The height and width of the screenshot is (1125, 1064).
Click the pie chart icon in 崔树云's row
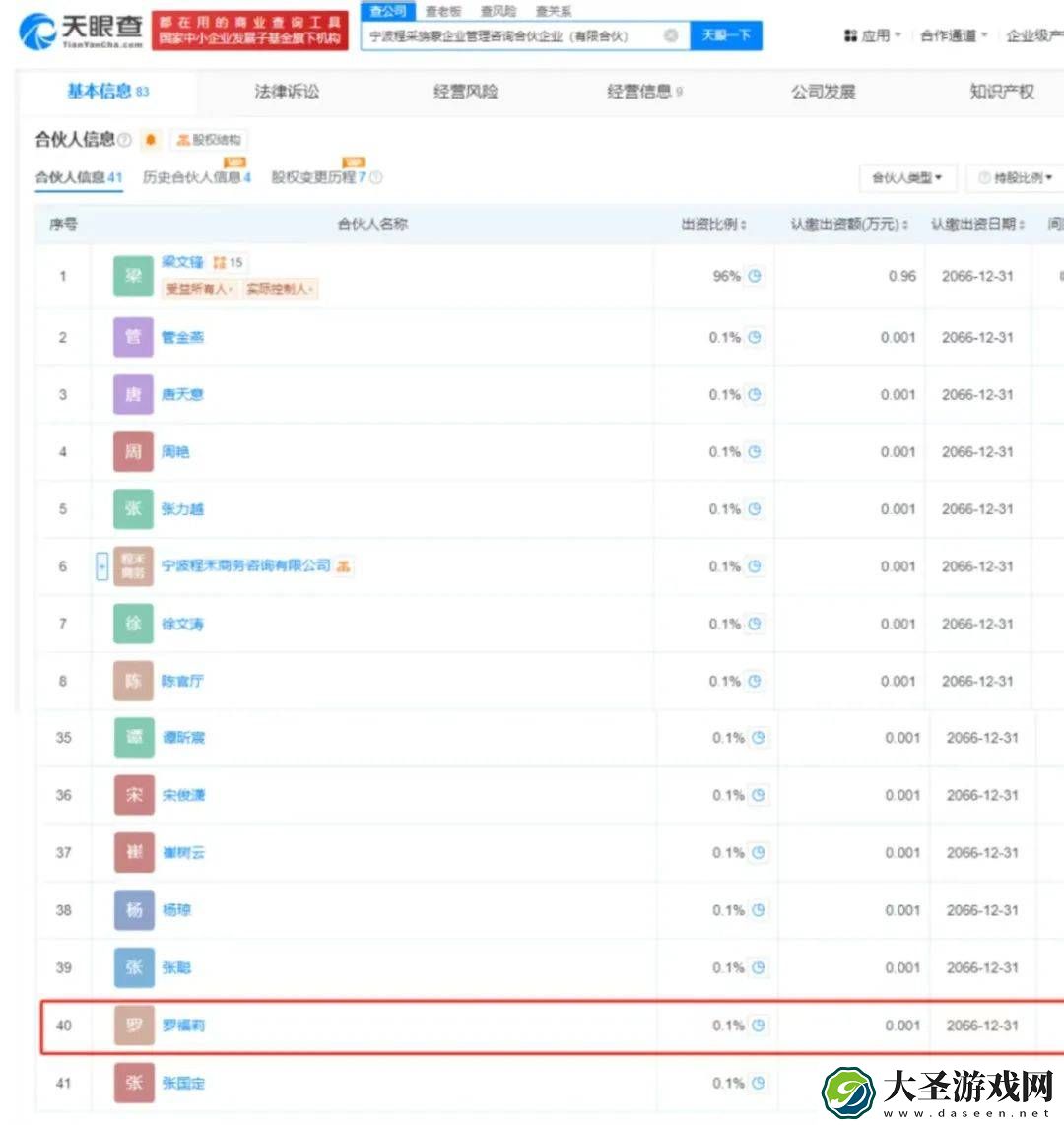pyautogui.click(x=759, y=852)
